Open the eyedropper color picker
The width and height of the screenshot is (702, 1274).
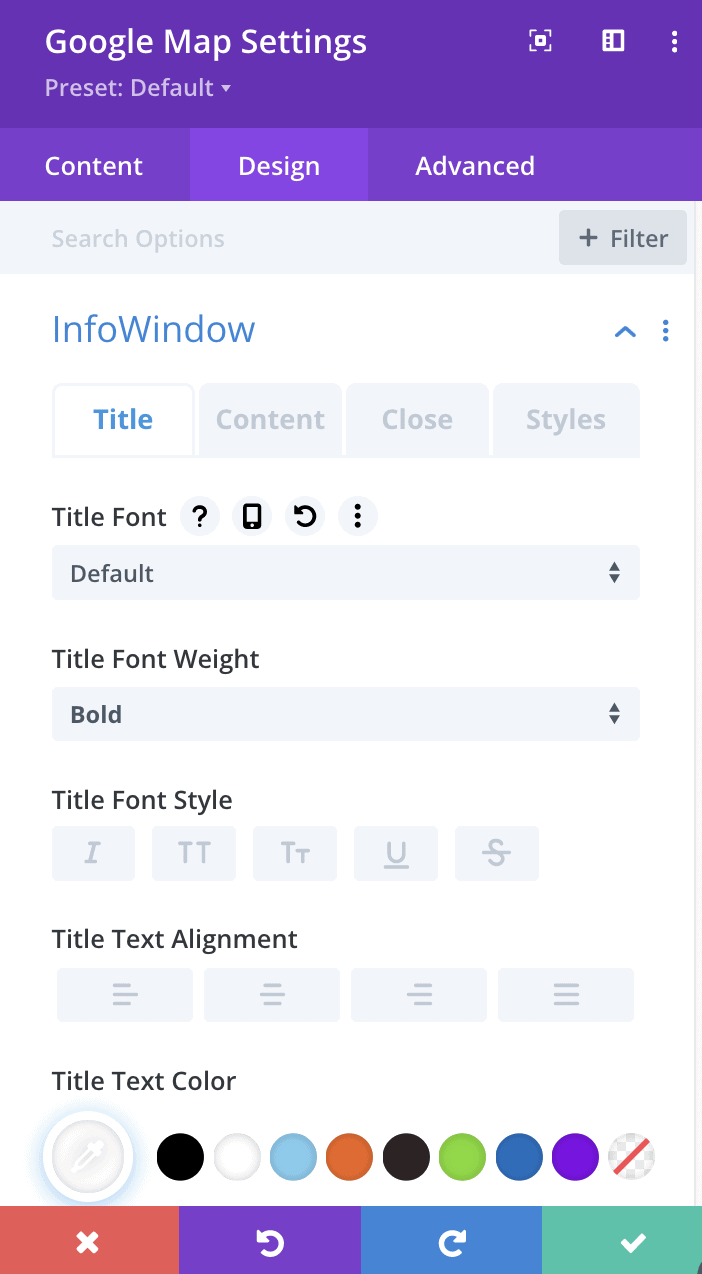click(88, 1157)
